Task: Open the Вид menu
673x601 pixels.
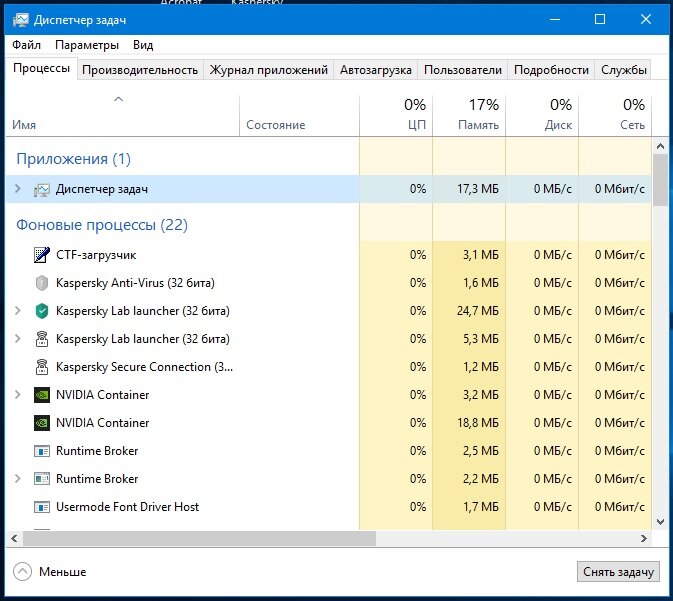Action: (x=143, y=45)
